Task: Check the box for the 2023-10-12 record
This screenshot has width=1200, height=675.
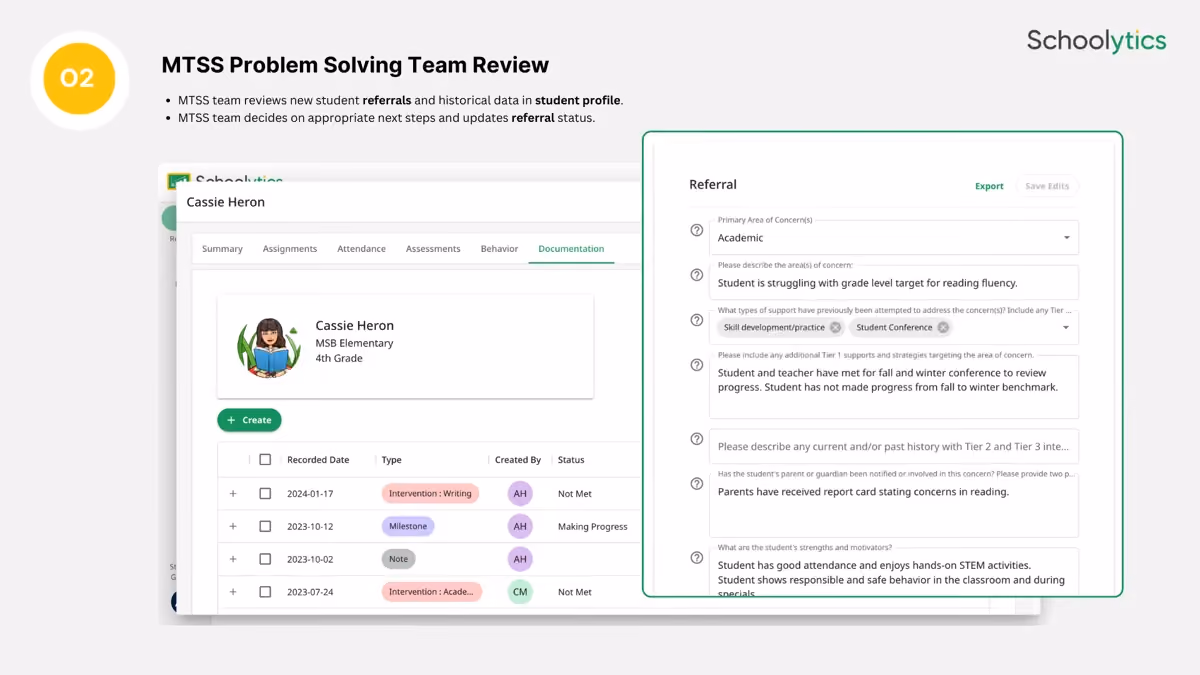Action: click(265, 526)
